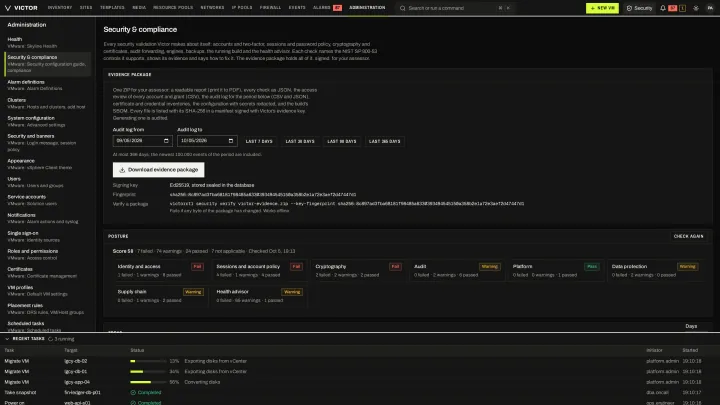Click the fingerprint hash value text

[x=263, y=195]
